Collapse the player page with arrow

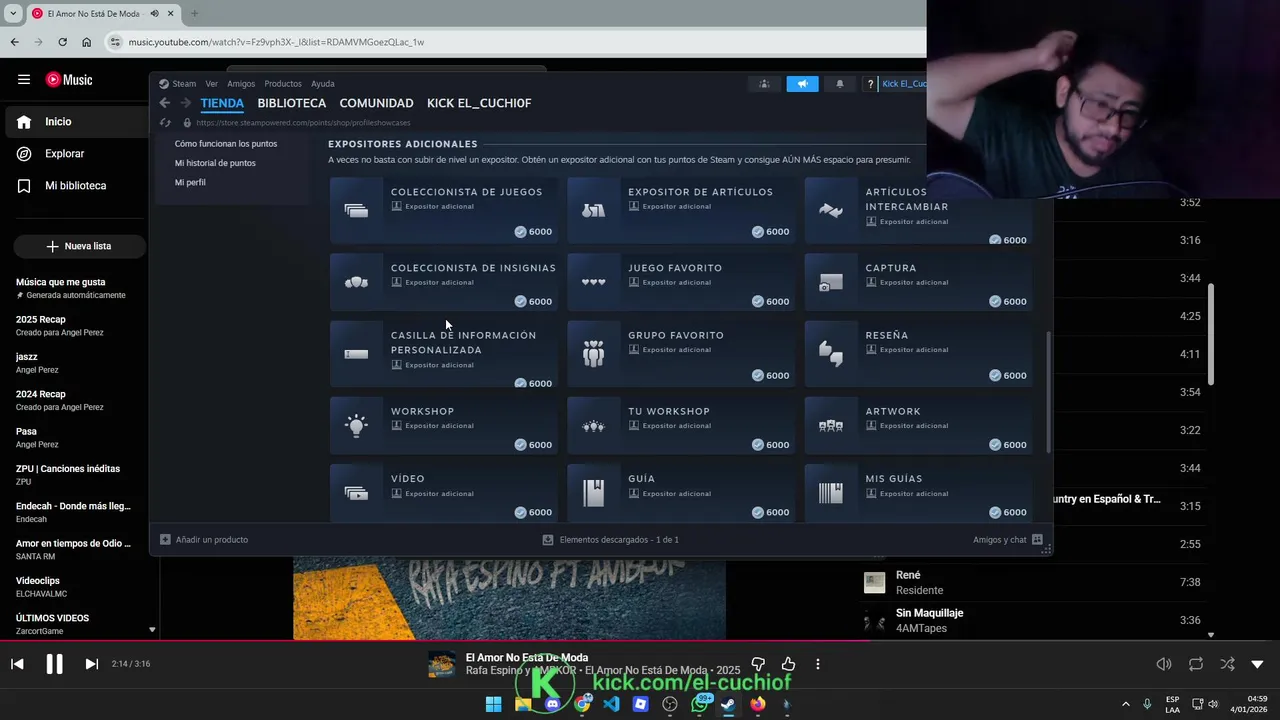(1257, 664)
